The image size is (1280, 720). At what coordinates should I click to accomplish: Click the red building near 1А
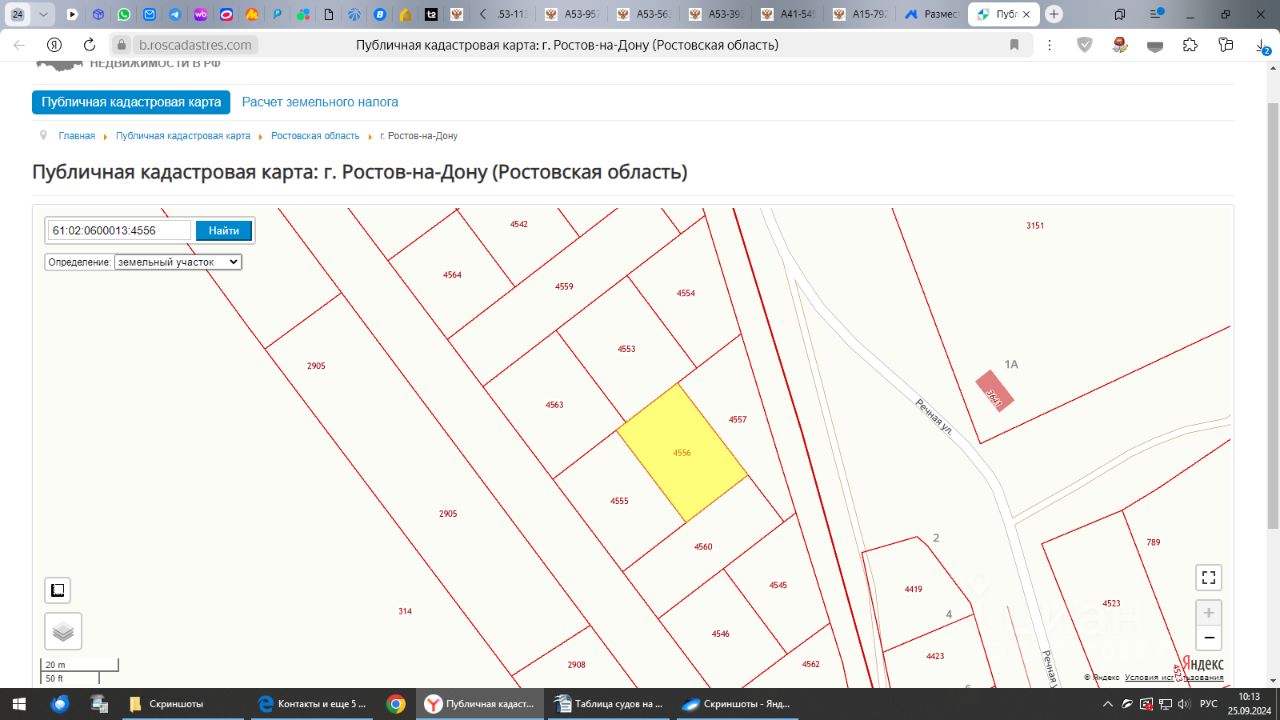click(x=995, y=391)
